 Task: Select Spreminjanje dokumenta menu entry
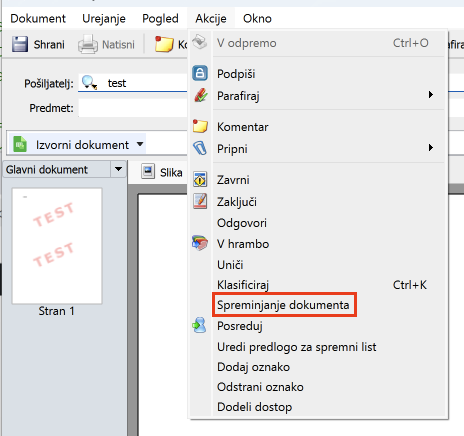283,305
